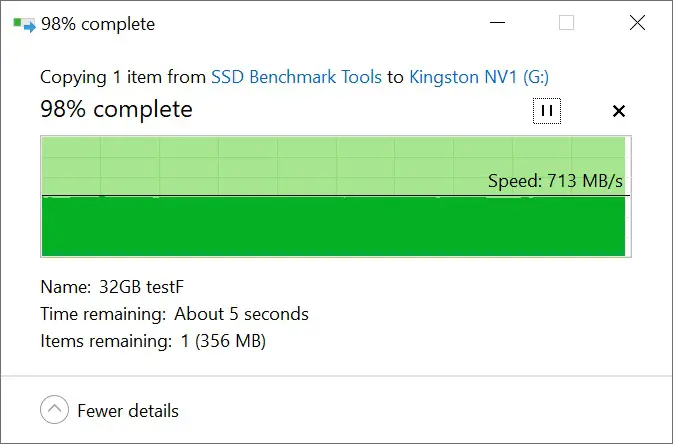Open the SSD Benchmark Tools source link
Screen dimensions: 673x444
pyautogui.click(x=296, y=77)
